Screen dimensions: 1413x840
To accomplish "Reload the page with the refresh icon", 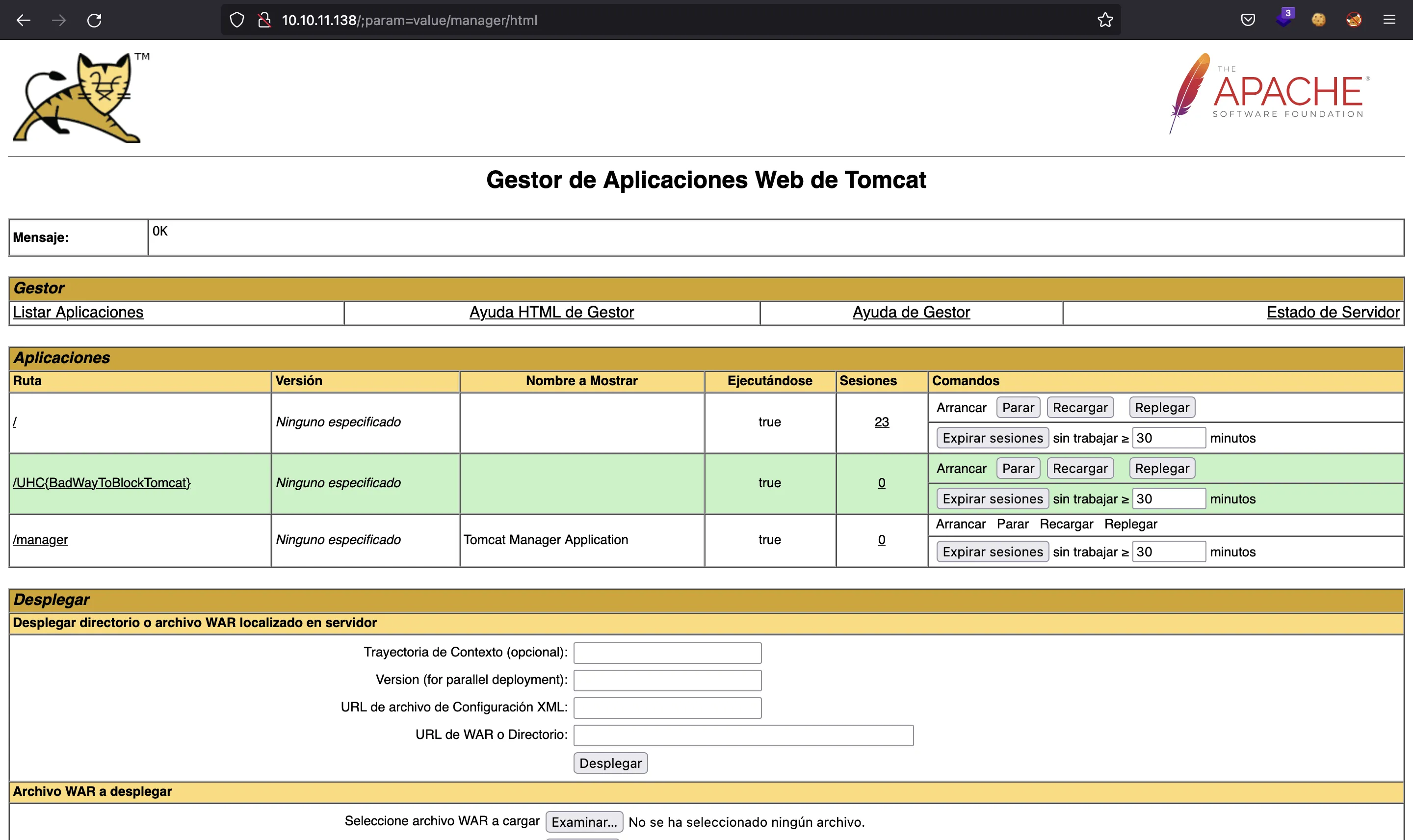I will (x=95, y=21).
